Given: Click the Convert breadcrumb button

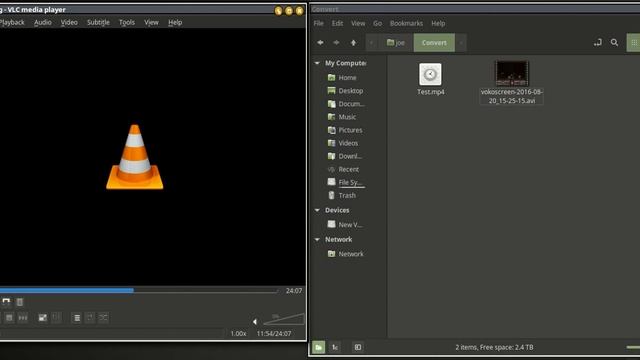Looking at the screenshot, I should point(434,43).
